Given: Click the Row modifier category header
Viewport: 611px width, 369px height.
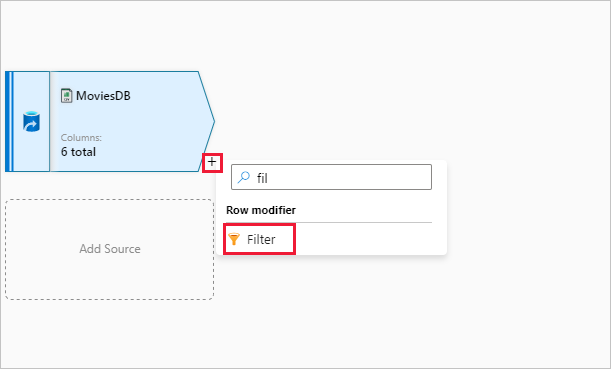Looking at the screenshot, I should click(261, 210).
